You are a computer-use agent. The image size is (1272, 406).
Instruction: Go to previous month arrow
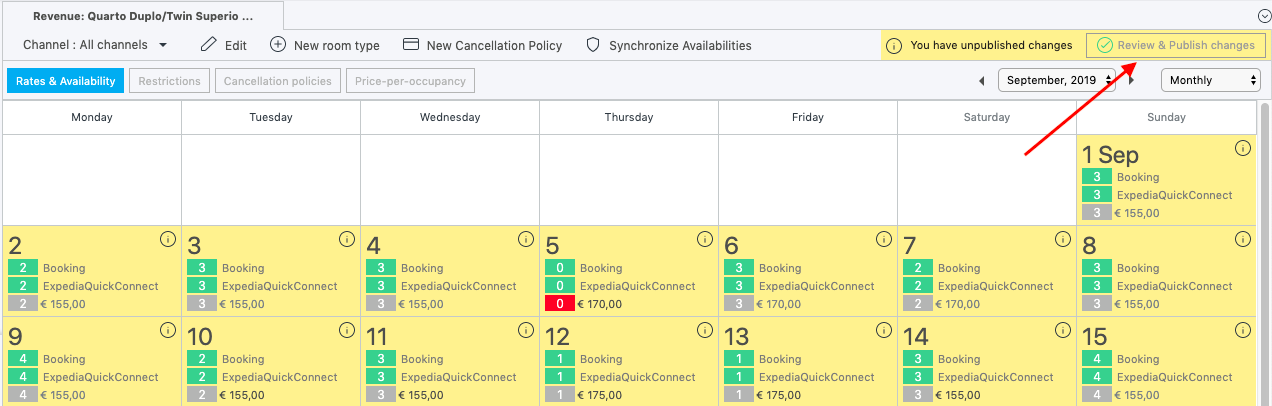[982, 81]
